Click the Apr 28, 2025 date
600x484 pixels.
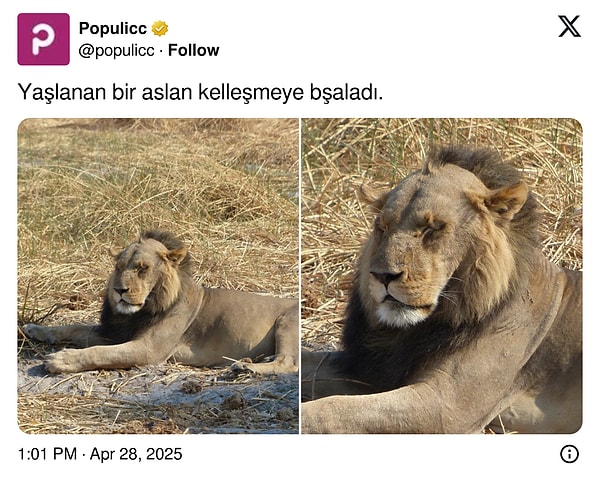click(x=136, y=454)
